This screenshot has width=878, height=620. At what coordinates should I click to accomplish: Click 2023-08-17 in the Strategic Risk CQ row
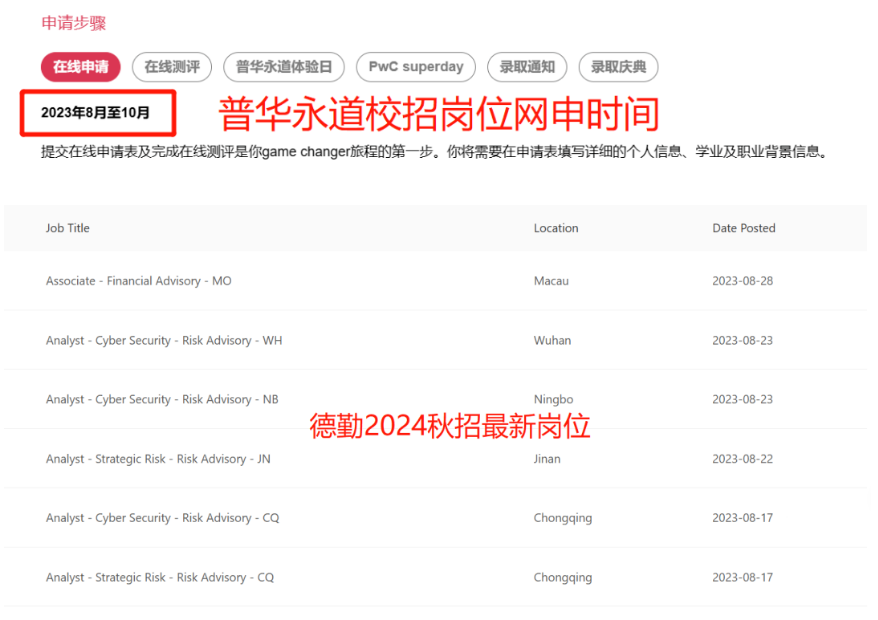(742, 577)
